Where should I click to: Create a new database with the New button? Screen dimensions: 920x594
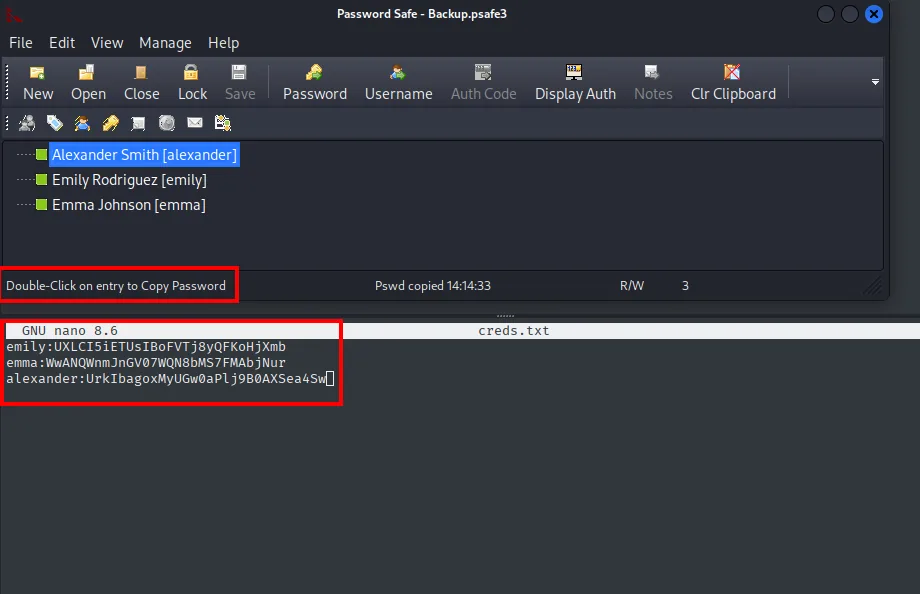click(38, 83)
